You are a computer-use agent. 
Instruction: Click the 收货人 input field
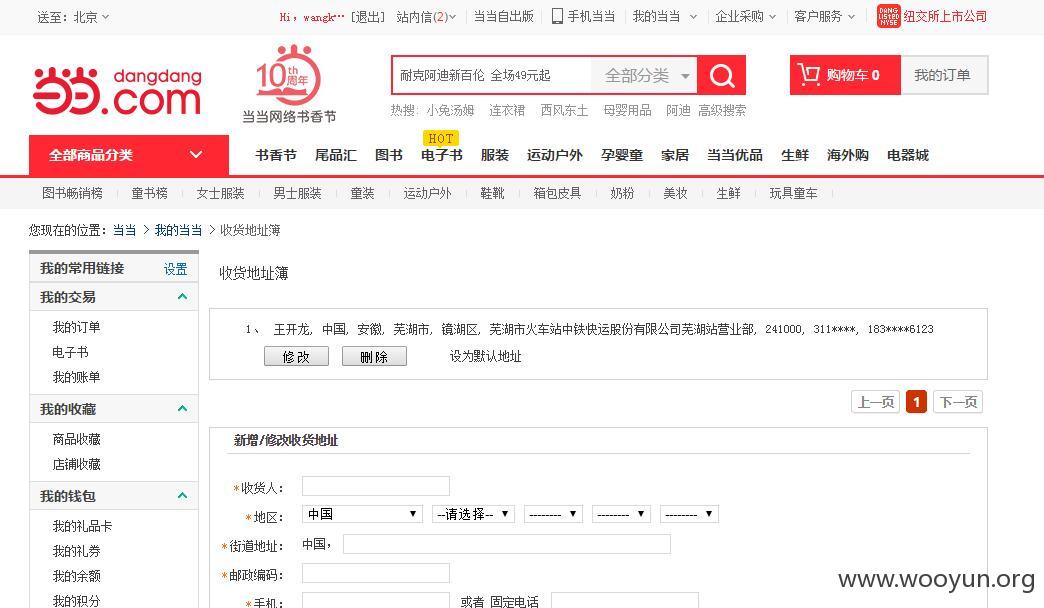(x=376, y=485)
